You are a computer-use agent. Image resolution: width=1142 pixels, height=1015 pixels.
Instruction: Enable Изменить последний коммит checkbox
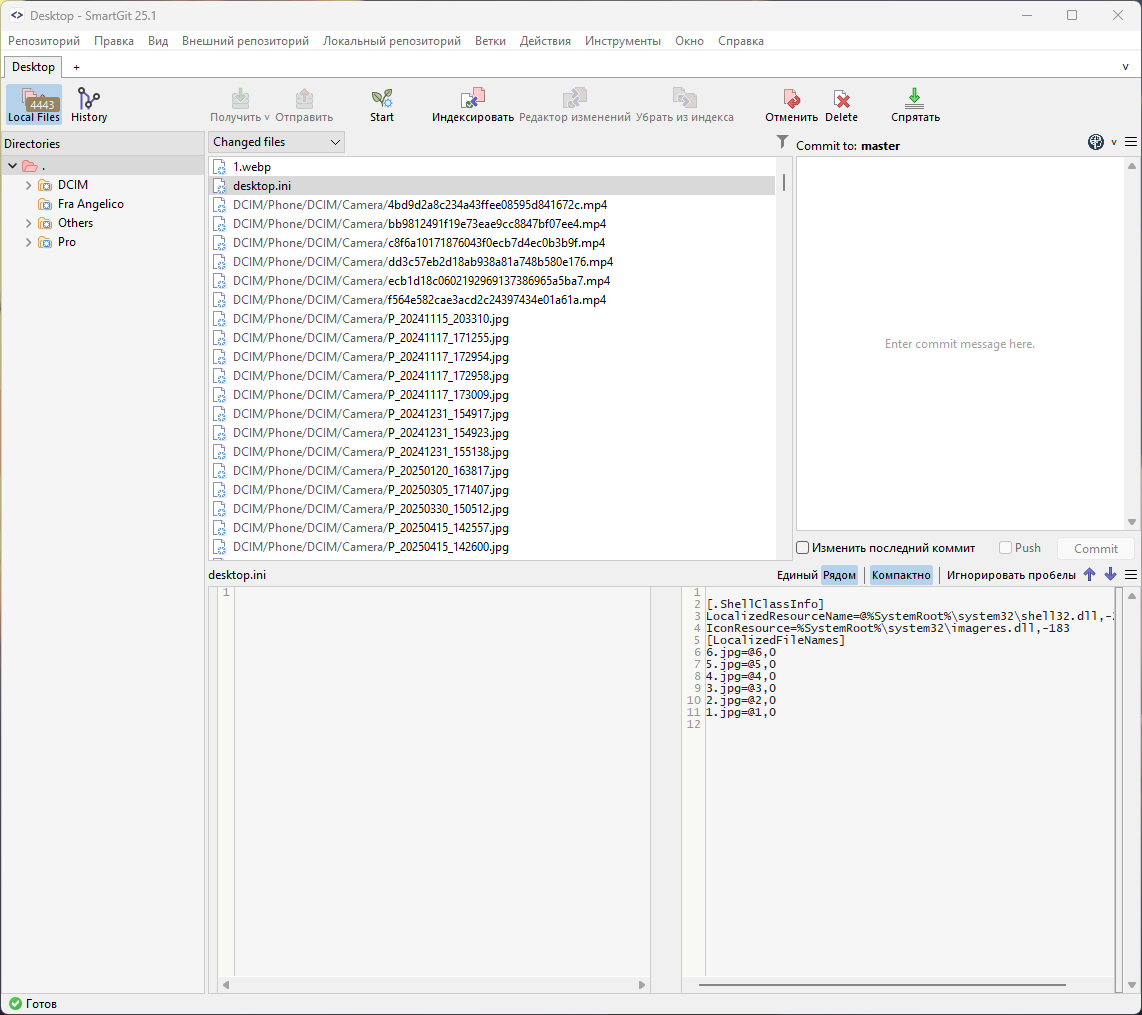803,548
